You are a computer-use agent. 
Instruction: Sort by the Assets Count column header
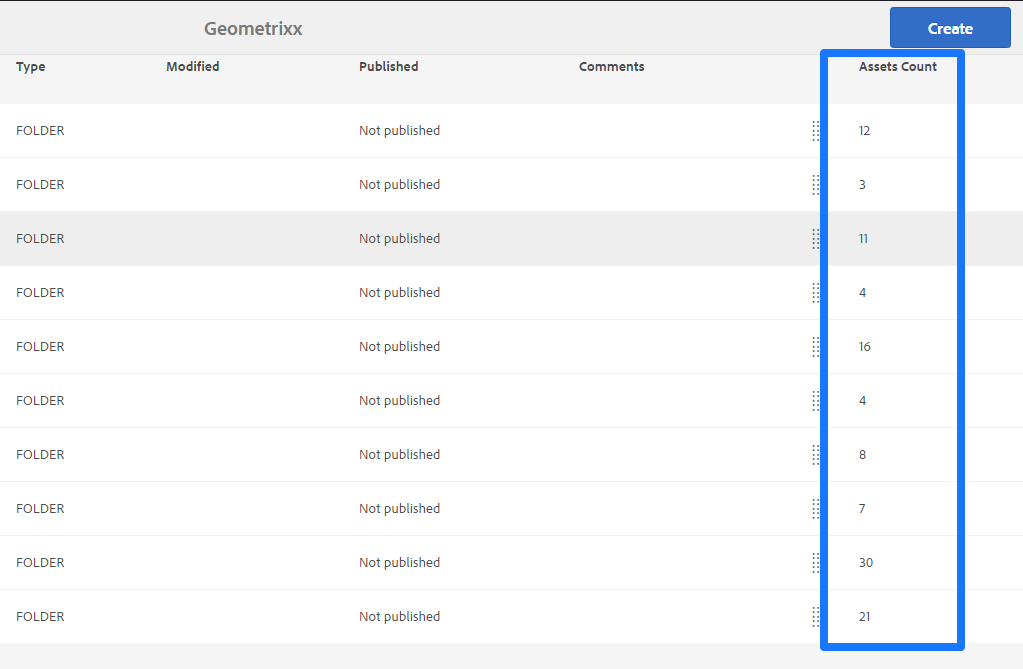point(897,67)
